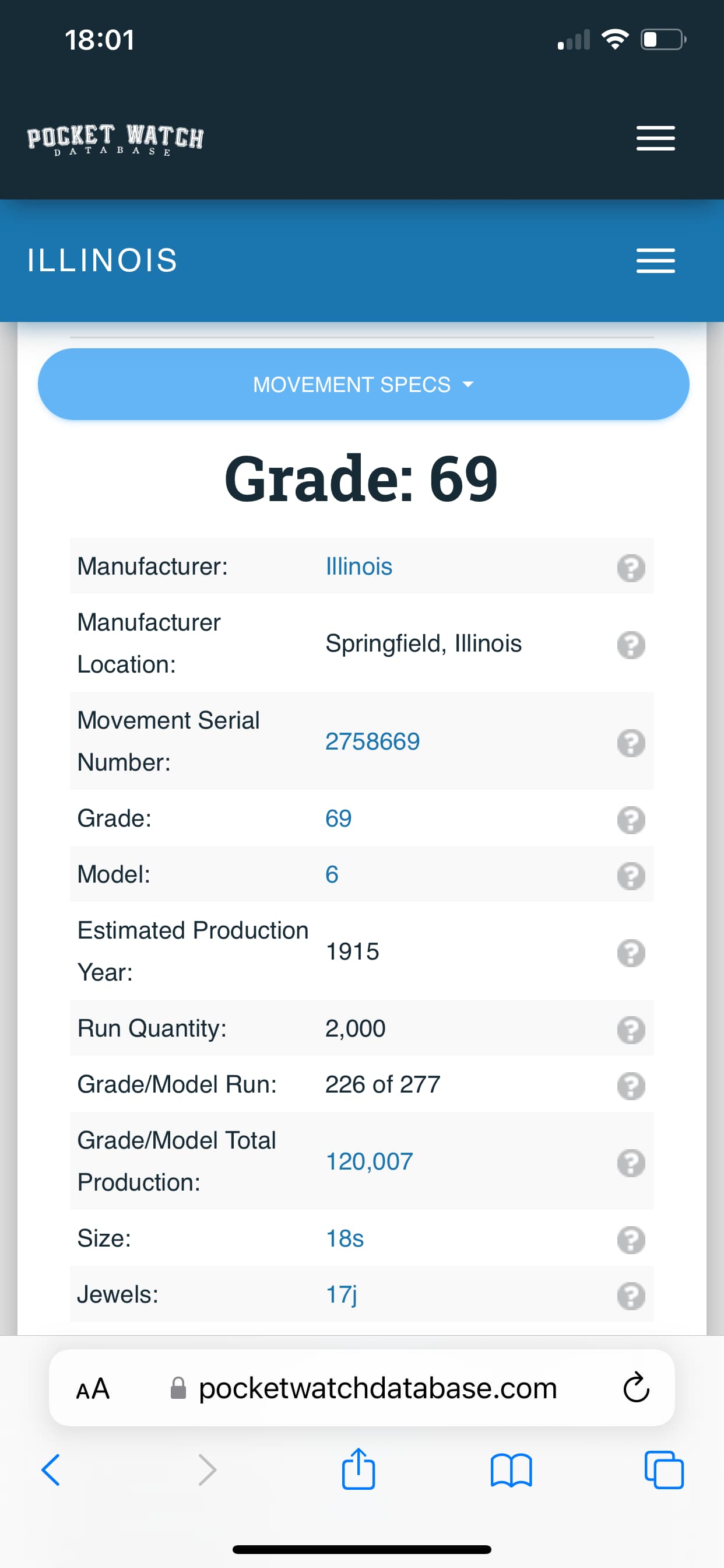Go back with Safari back arrow
The height and width of the screenshot is (1568, 724).
[x=51, y=1470]
